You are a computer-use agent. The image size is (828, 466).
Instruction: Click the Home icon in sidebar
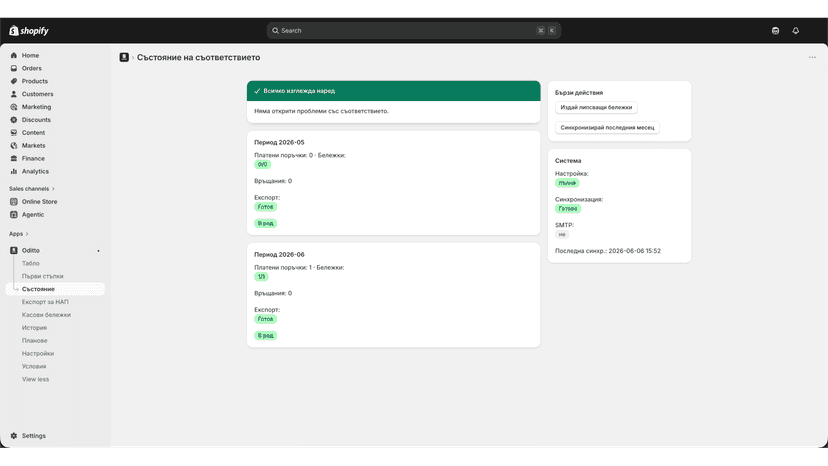(x=14, y=55)
